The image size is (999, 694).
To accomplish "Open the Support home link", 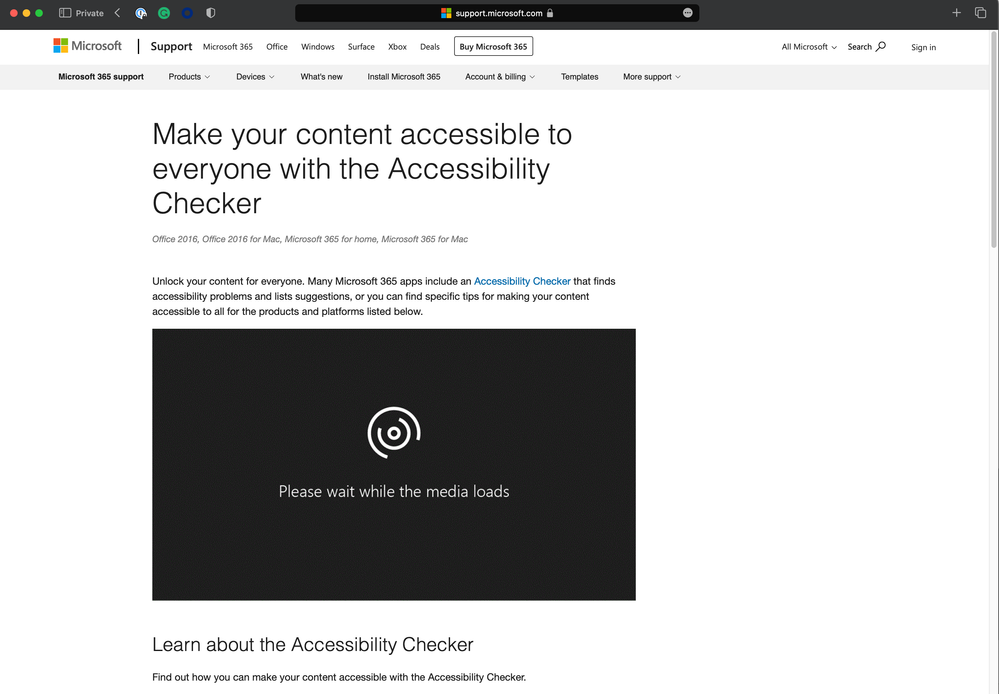I will (171, 47).
